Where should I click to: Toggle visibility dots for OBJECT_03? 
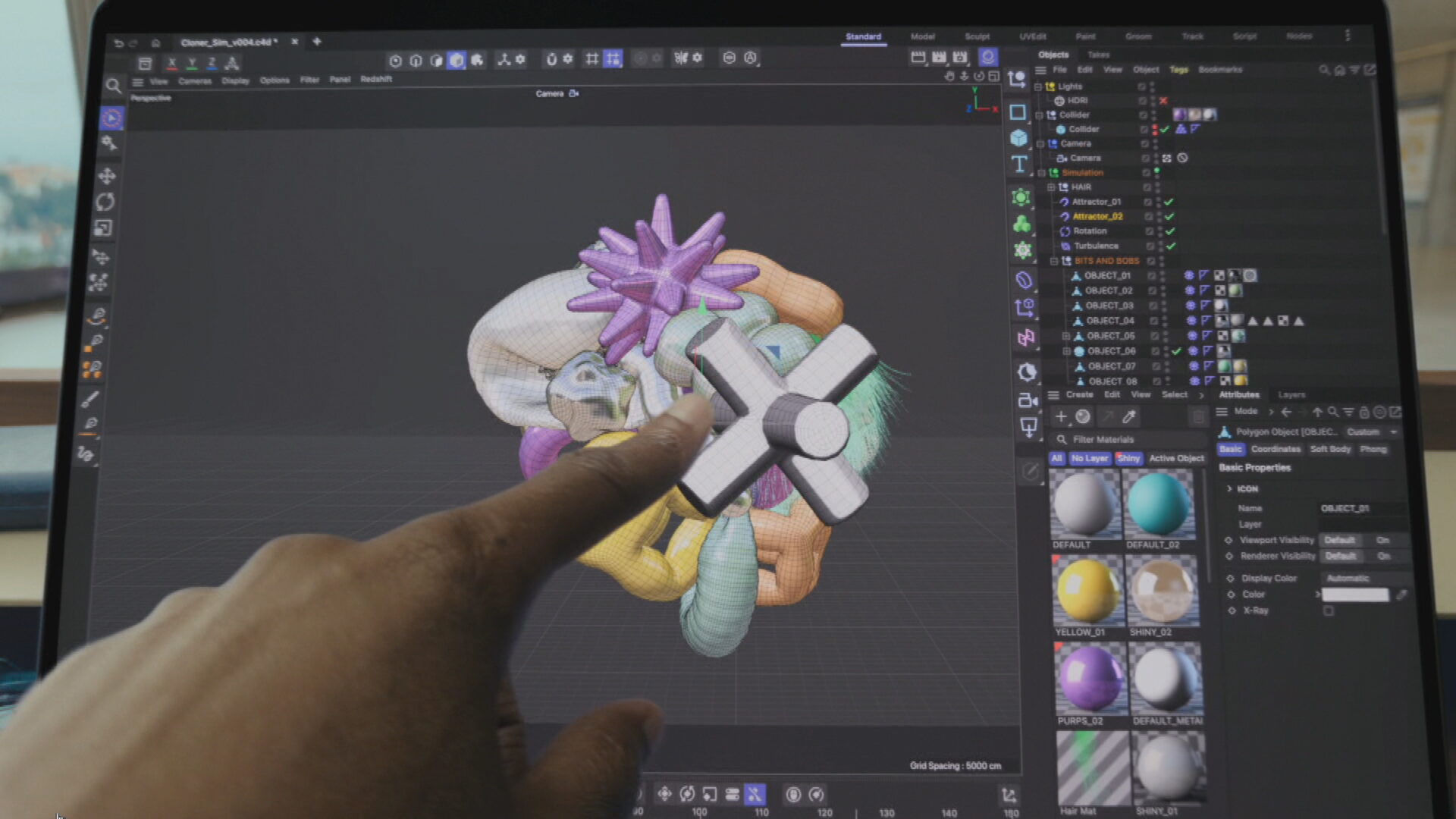(x=1163, y=306)
